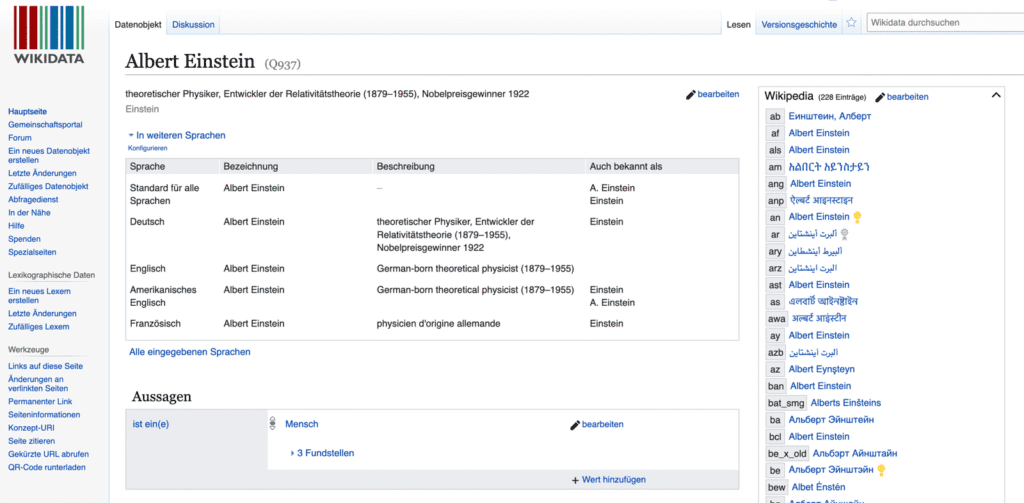Click Spenden link
This screenshot has width=1024, height=503.
tap(24, 238)
